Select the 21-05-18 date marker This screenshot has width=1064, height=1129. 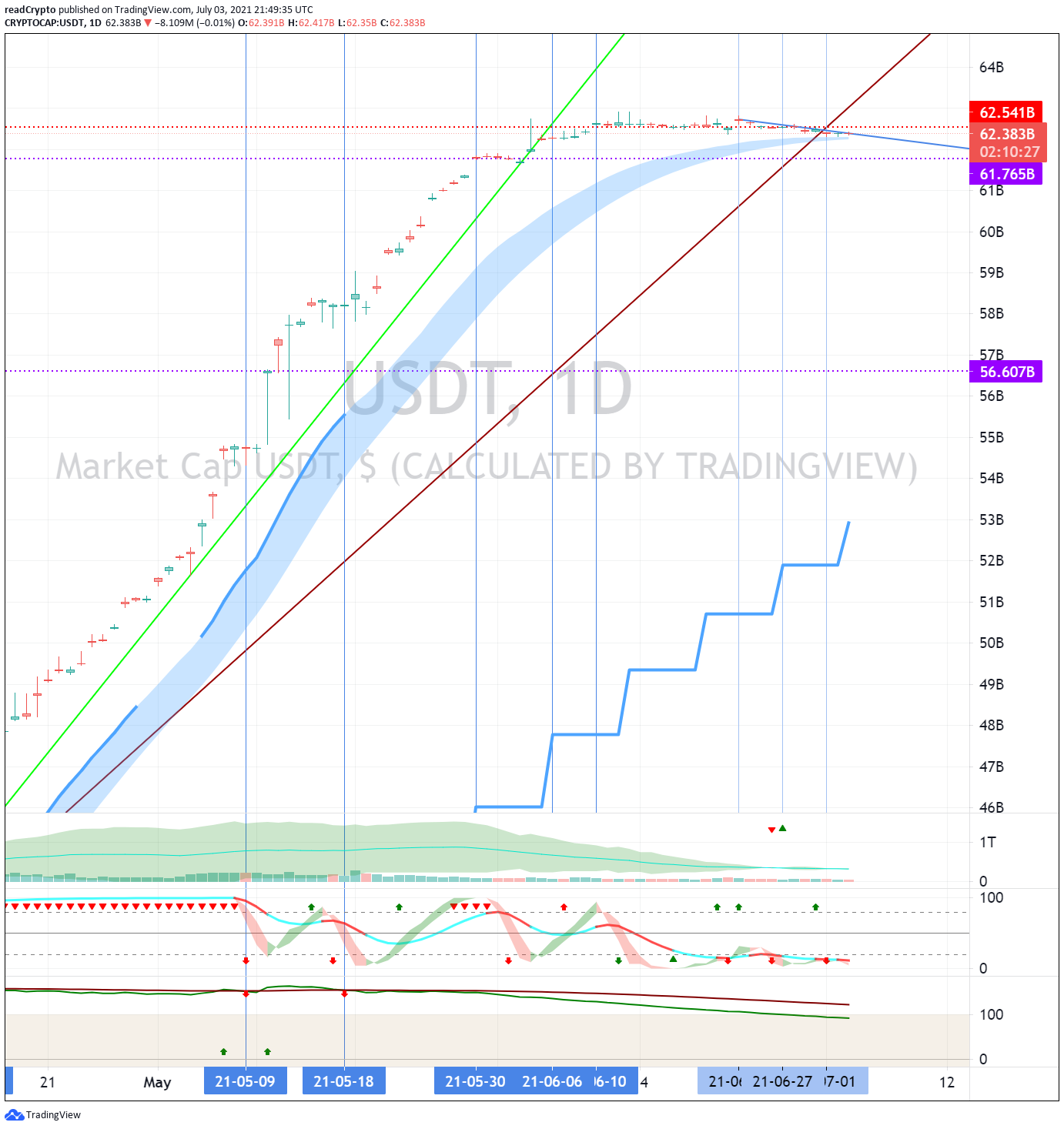(x=343, y=1081)
